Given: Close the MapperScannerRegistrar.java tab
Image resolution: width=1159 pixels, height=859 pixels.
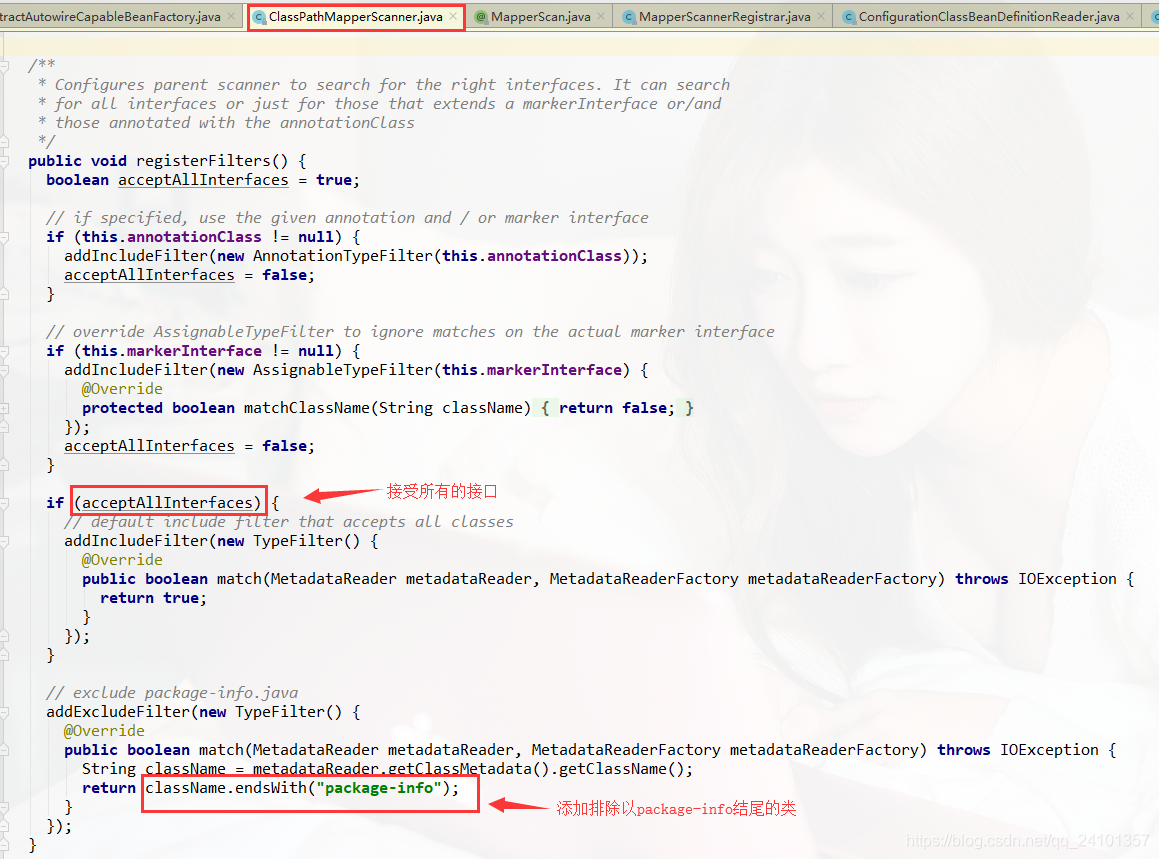Looking at the screenshot, I should click(x=820, y=16).
